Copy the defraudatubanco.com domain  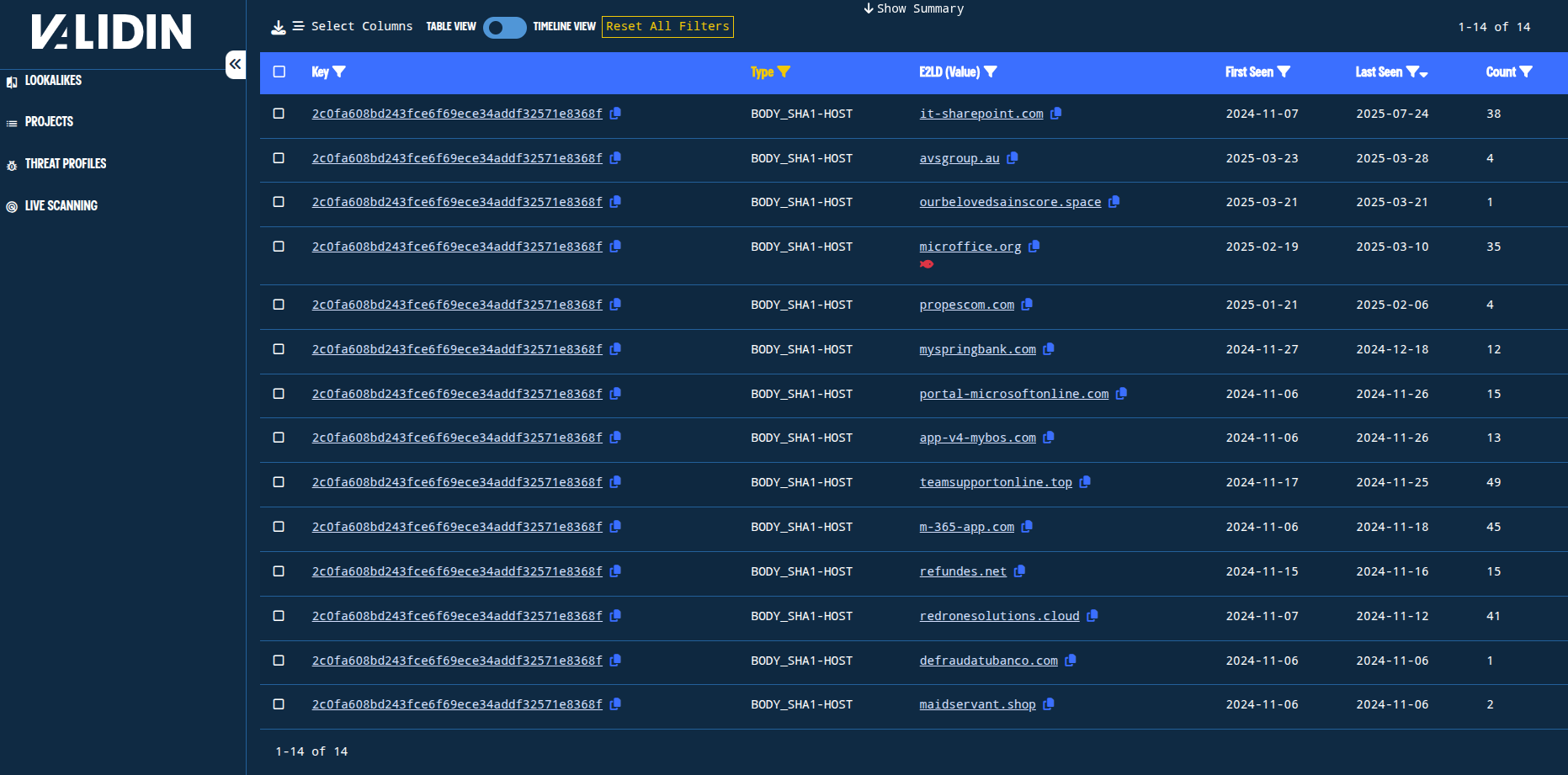(1071, 661)
